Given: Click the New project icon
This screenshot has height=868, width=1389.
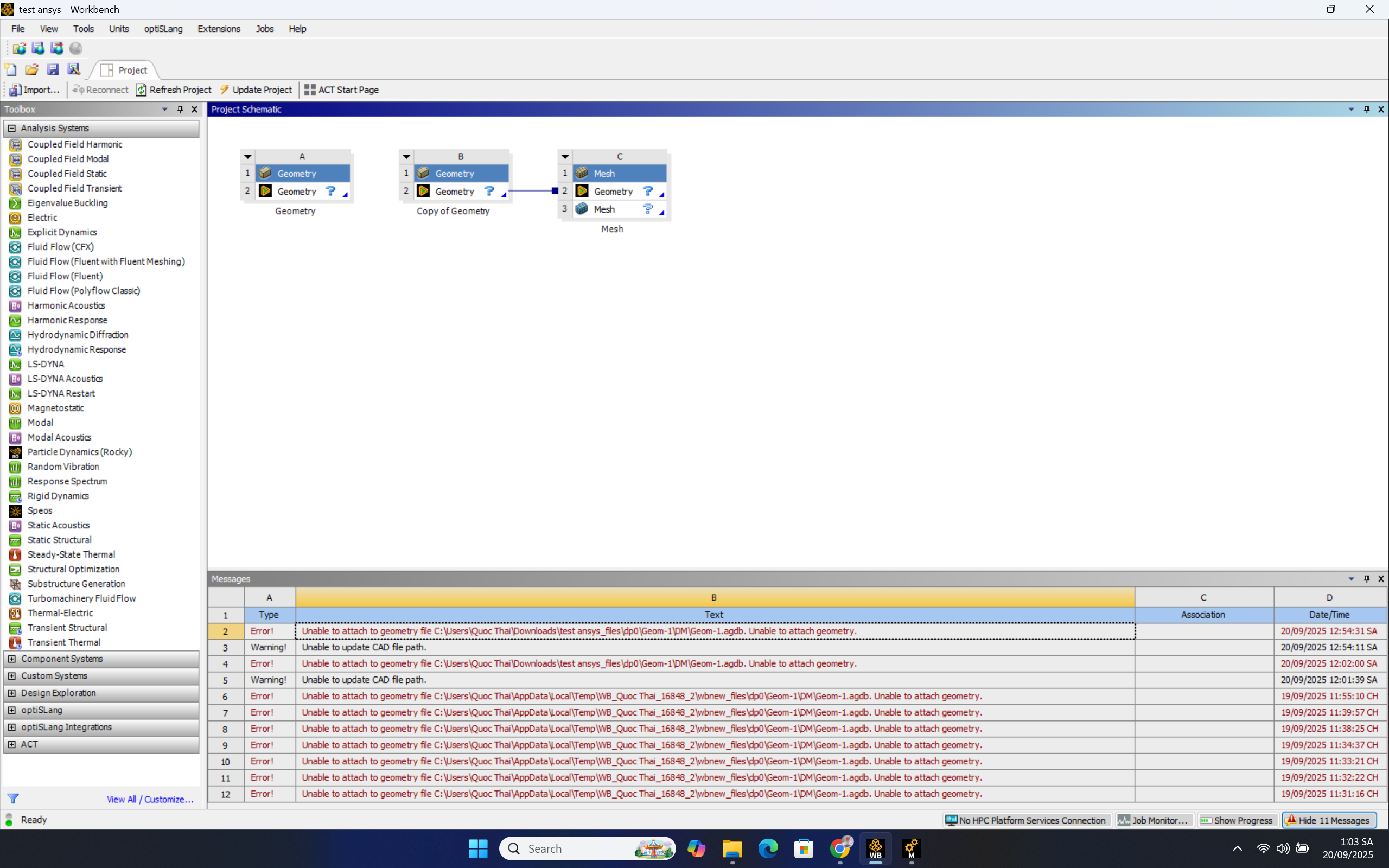Looking at the screenshot, I should coord(11,70).
